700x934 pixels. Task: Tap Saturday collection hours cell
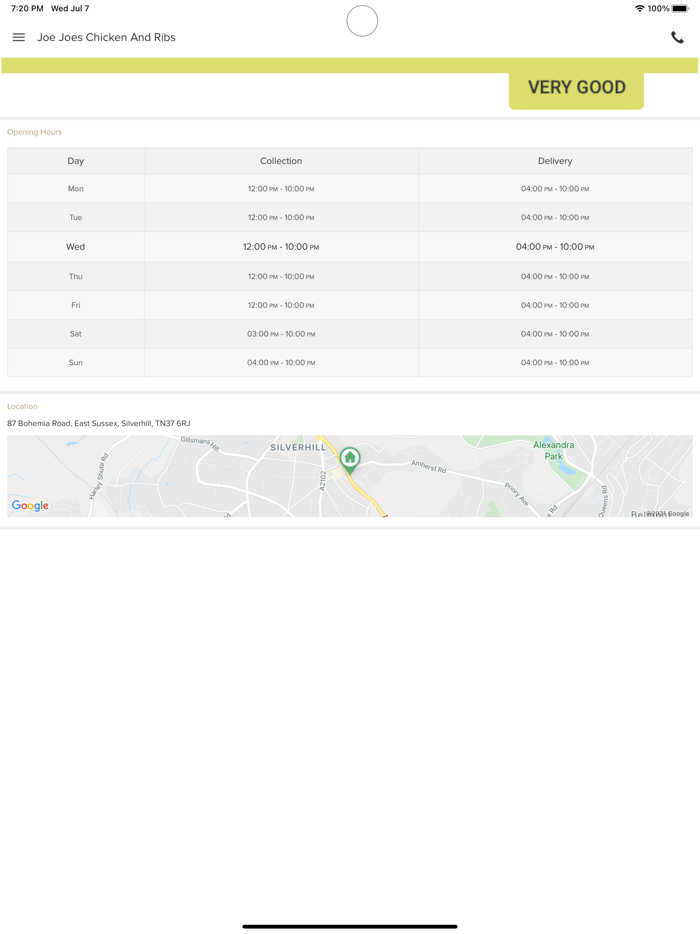[x=281, y=334]
